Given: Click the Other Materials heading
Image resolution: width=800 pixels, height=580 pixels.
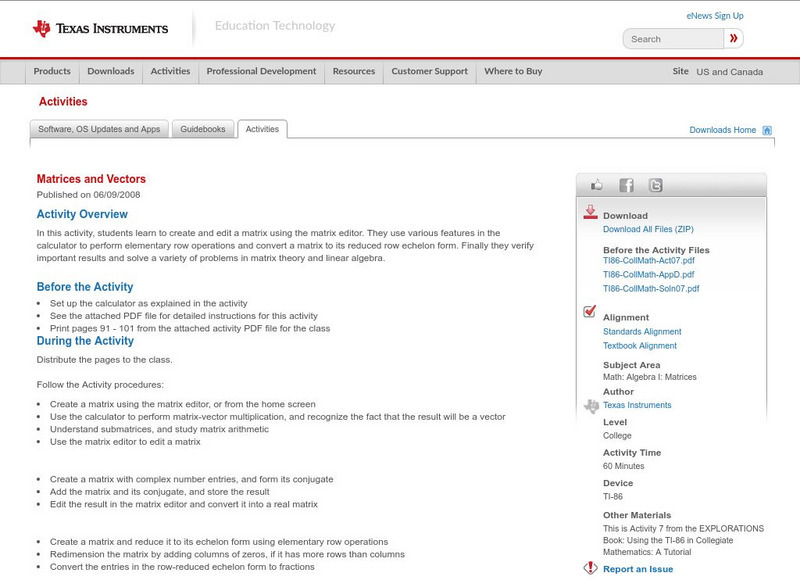Looking at the screenshot, I should click(x=637, y=515).
